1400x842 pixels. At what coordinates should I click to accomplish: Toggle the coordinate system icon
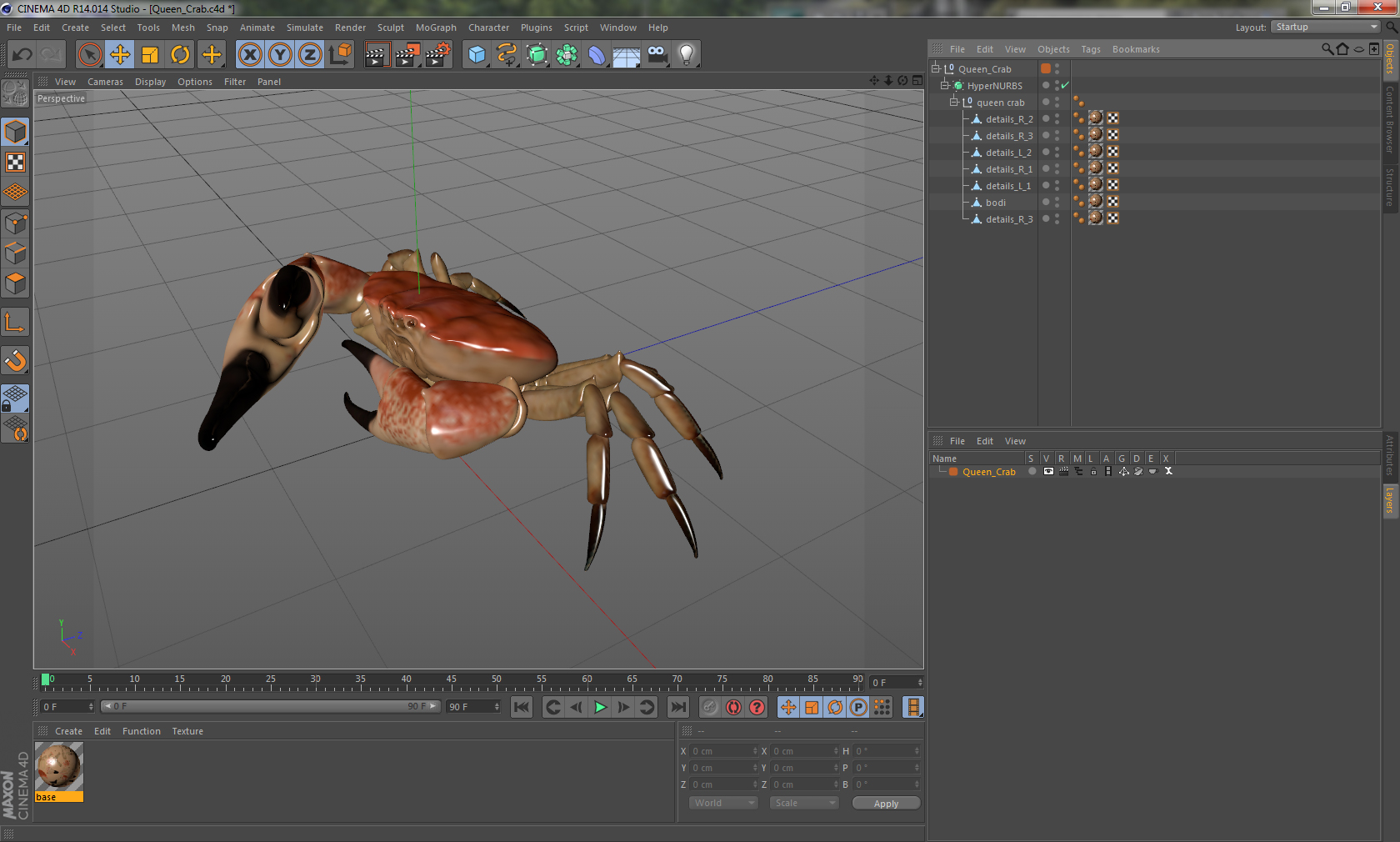(340, 55)
